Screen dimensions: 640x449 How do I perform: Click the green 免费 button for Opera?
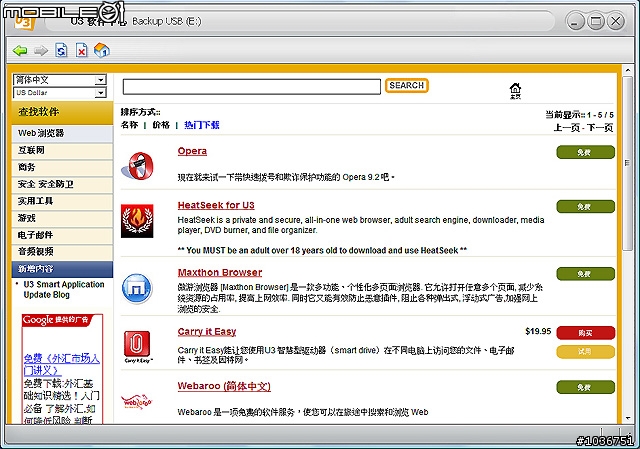point(585,152)
